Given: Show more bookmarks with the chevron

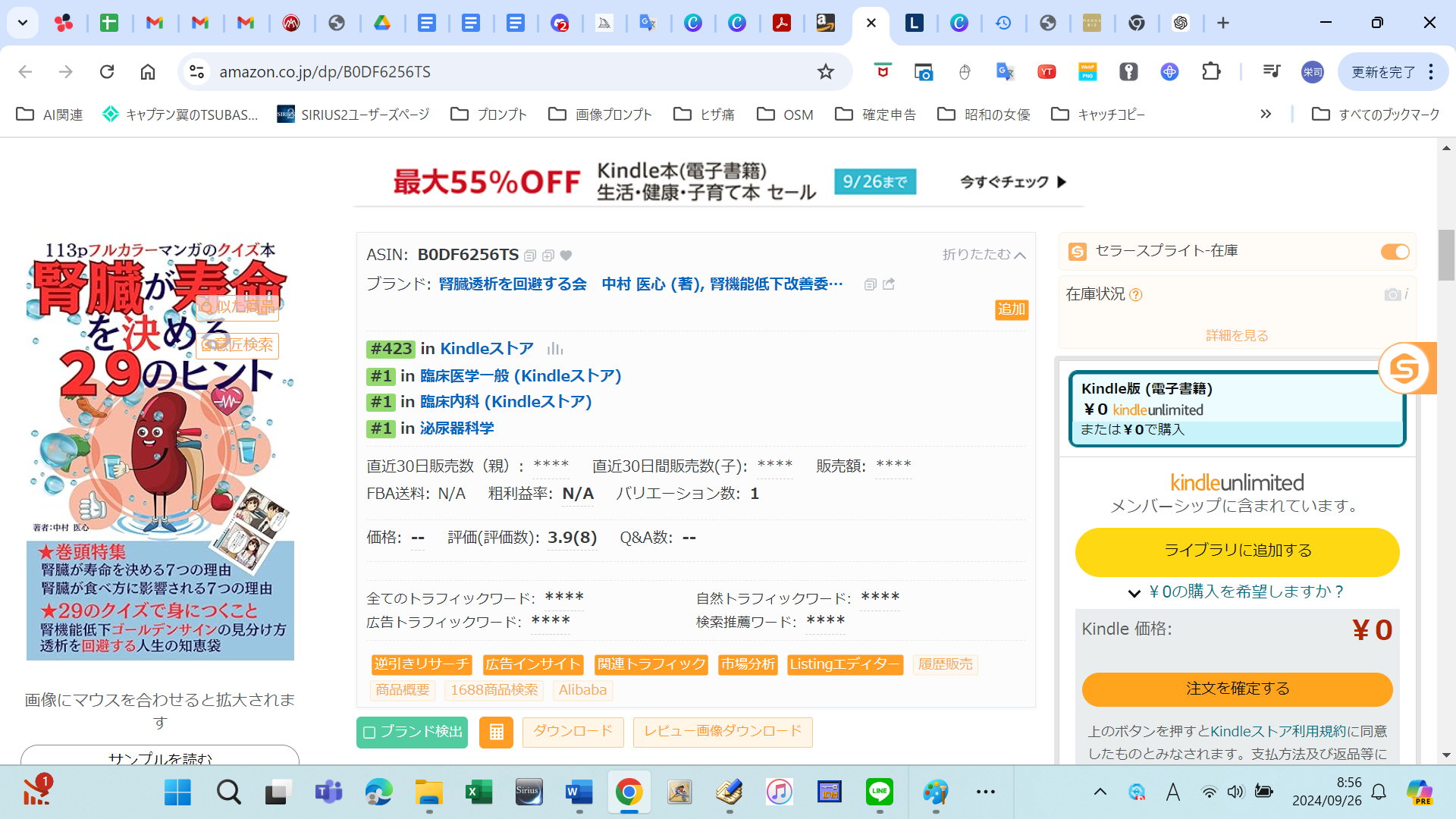Looking at the screenshot, I should pyautogui.click(x=1265, y=114).
